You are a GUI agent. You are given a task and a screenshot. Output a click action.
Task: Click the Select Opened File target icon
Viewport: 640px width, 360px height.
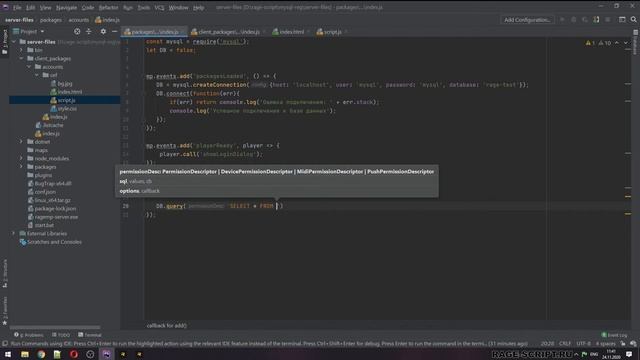tap(77, 31)
